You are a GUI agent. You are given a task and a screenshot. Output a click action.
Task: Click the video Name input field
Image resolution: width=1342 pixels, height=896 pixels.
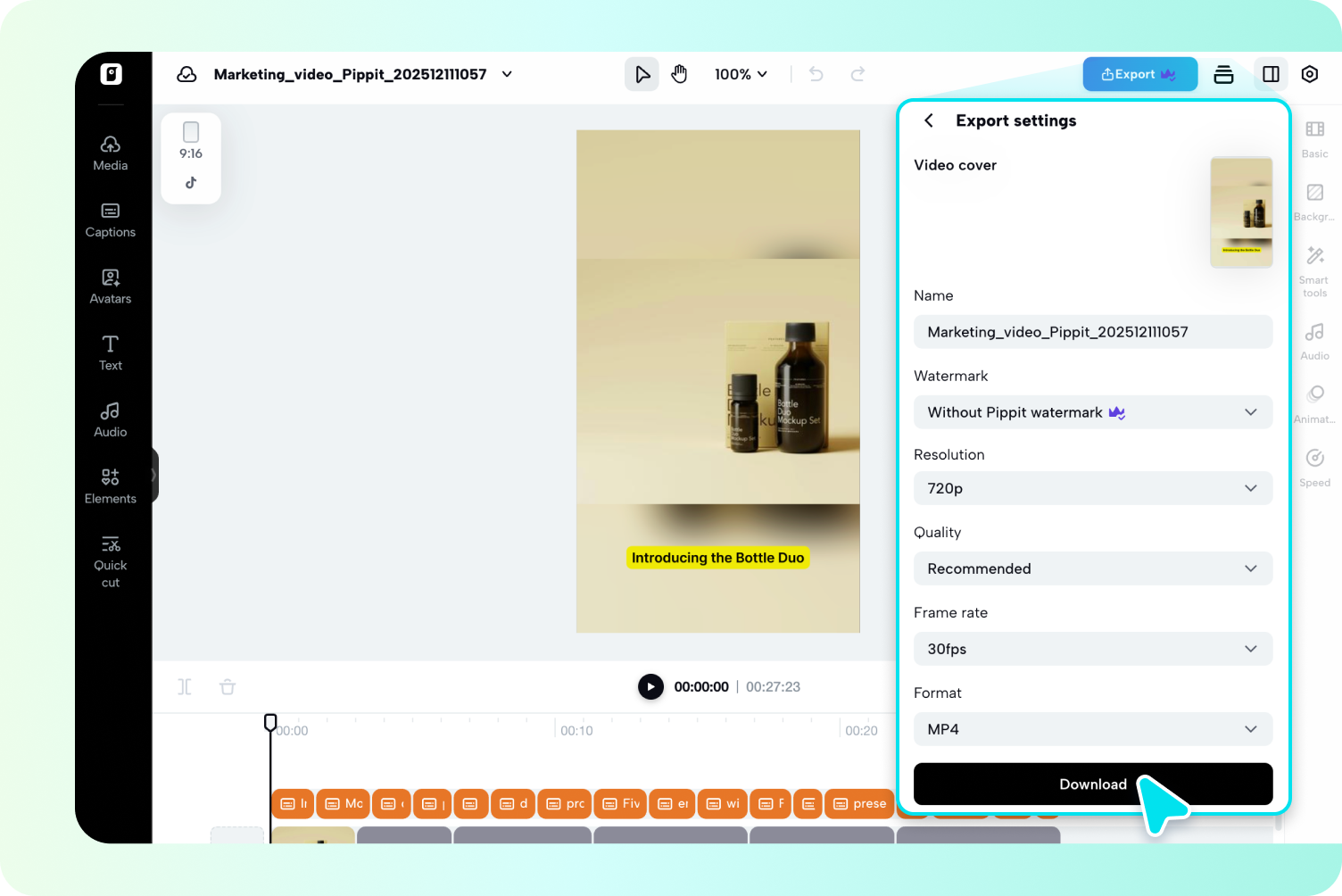coord(1093,331)
